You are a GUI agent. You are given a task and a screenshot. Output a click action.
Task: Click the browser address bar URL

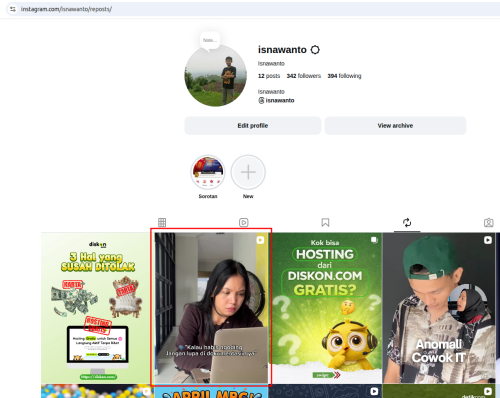click(x=66, y=9)
